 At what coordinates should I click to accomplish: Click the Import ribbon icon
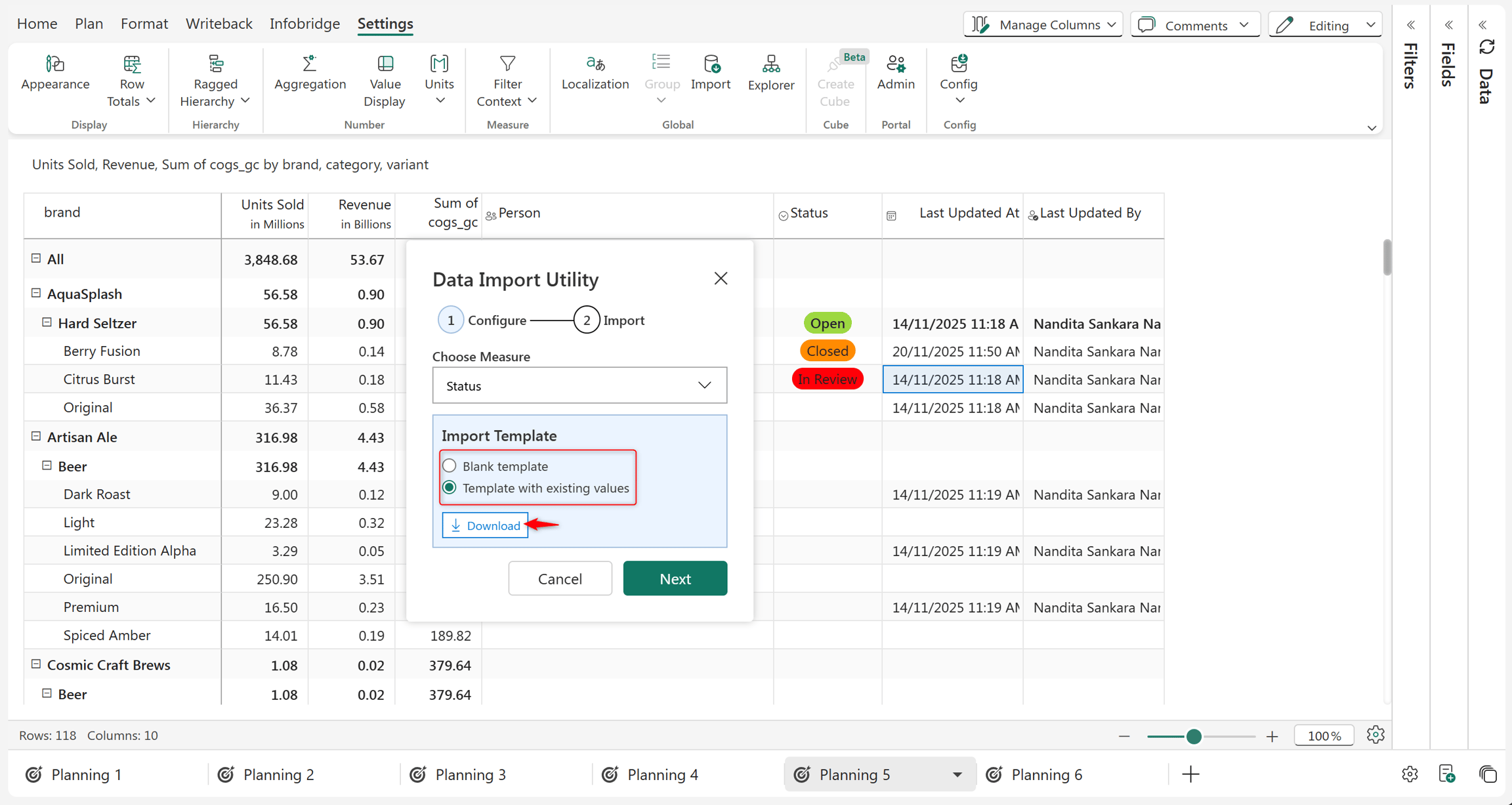coord(711,64)
